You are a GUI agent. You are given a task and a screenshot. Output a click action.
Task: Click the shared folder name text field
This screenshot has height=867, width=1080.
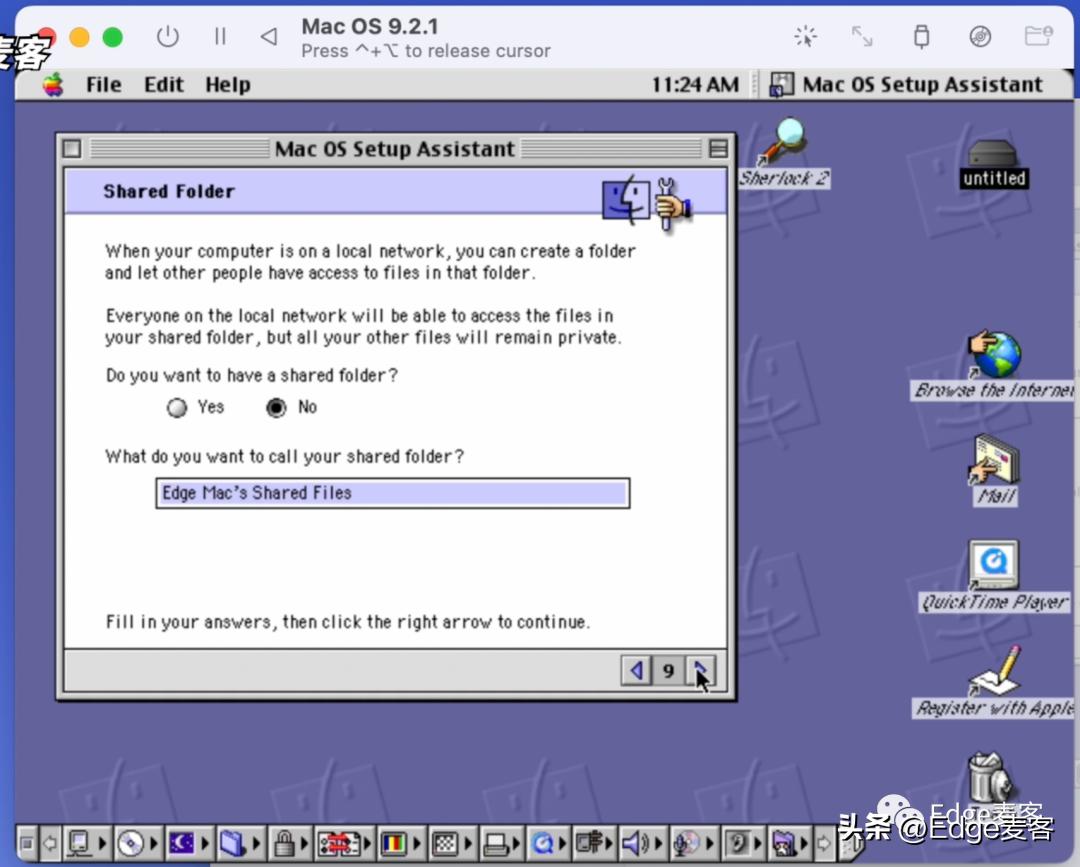click(x=392, y=492)
